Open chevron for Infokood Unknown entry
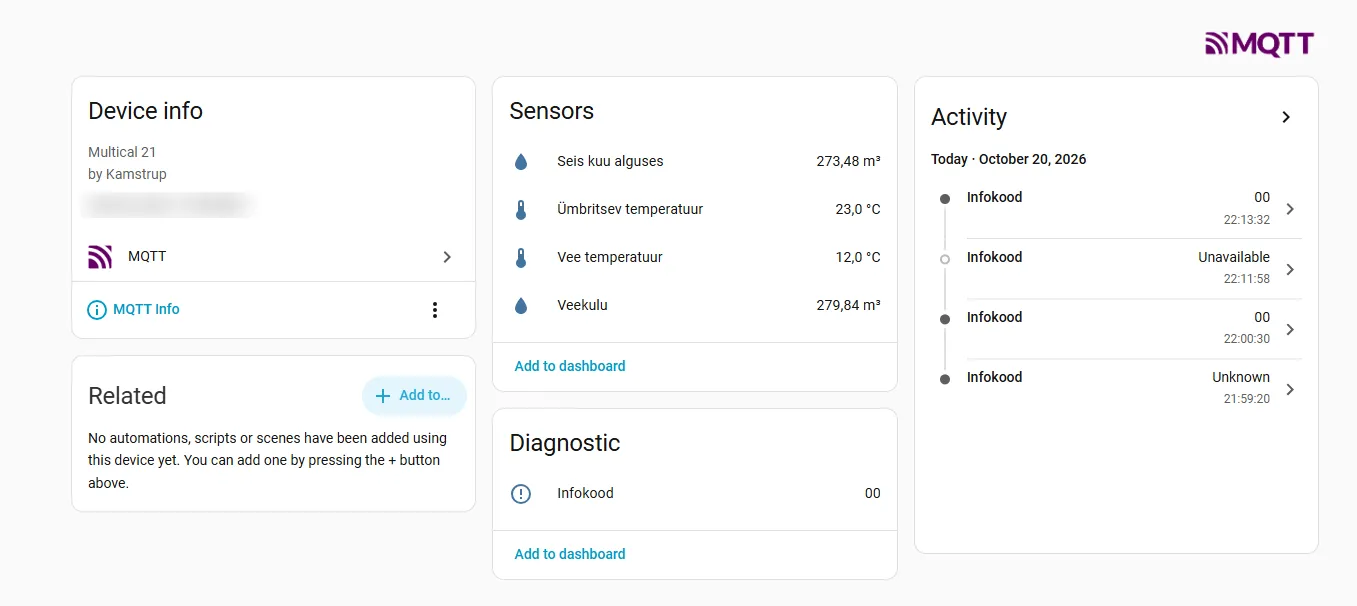The width and height of the screenshot is (1357, 606). 1290,389
